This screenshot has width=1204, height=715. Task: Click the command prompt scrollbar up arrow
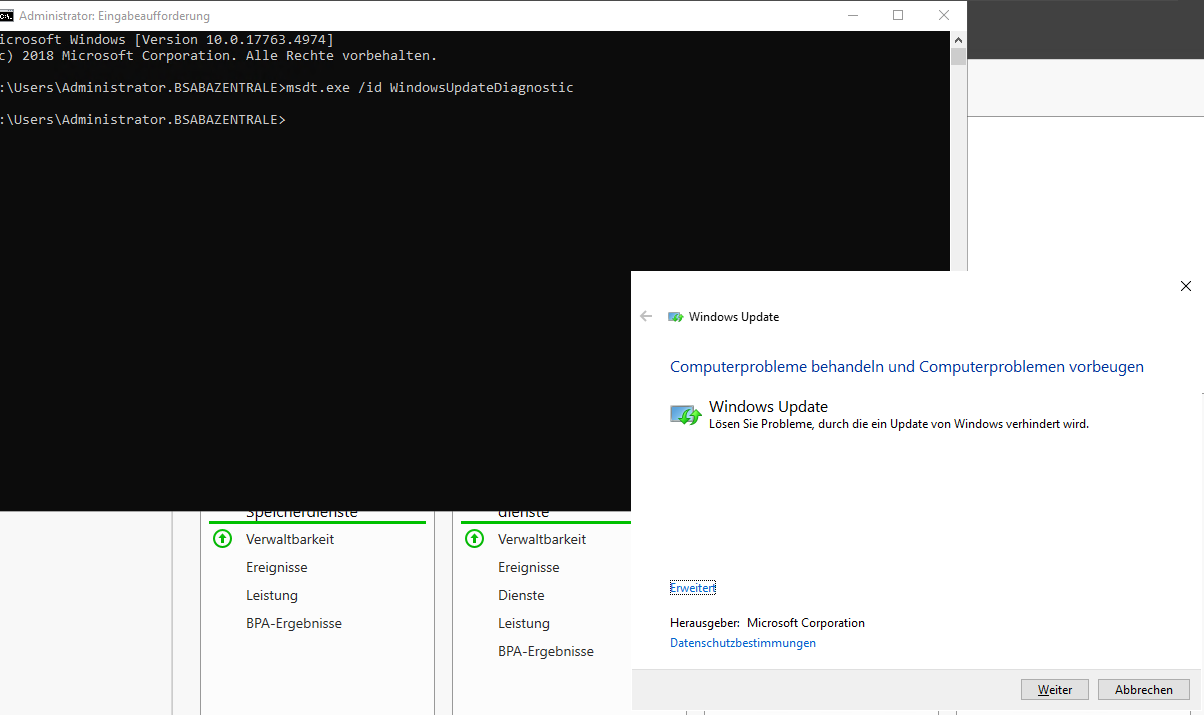(x=958, y=39)
